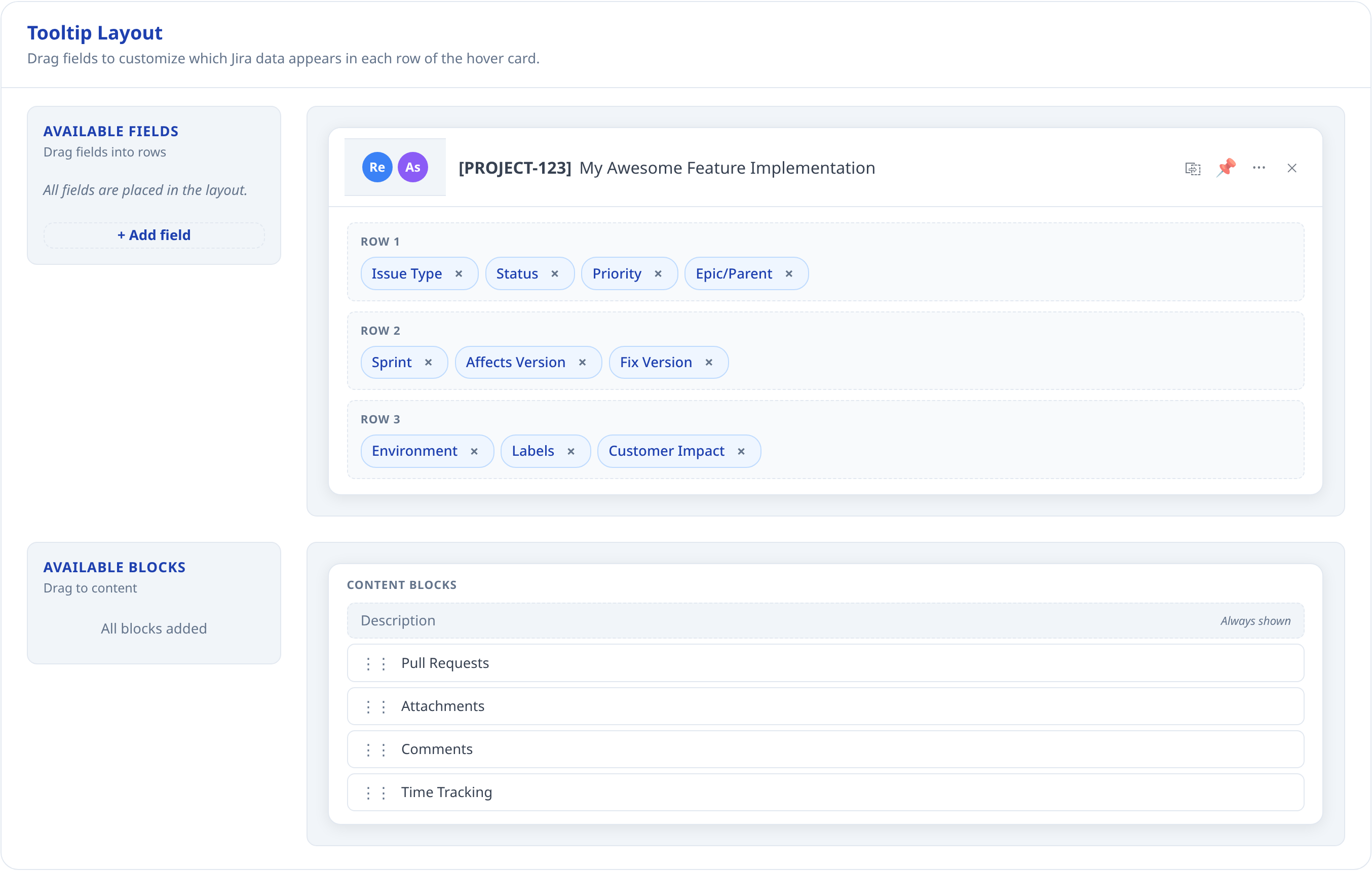Click the drag handle beside Pull Requests
Screen dimensions: 1372x871
(375, 663)
